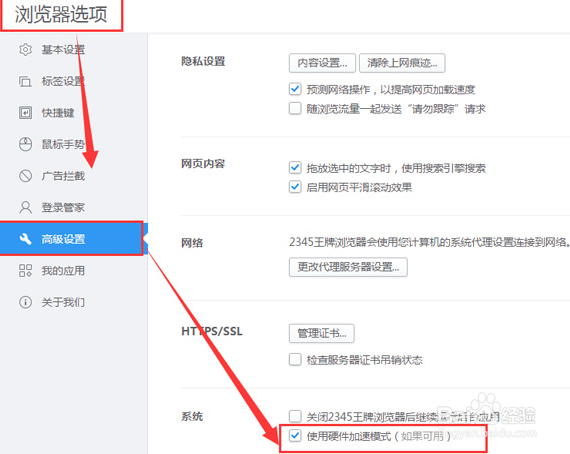The width and height of the screenshot is (570, 454).
Task: Click the 网络 section label
Action: coord(192,243)
